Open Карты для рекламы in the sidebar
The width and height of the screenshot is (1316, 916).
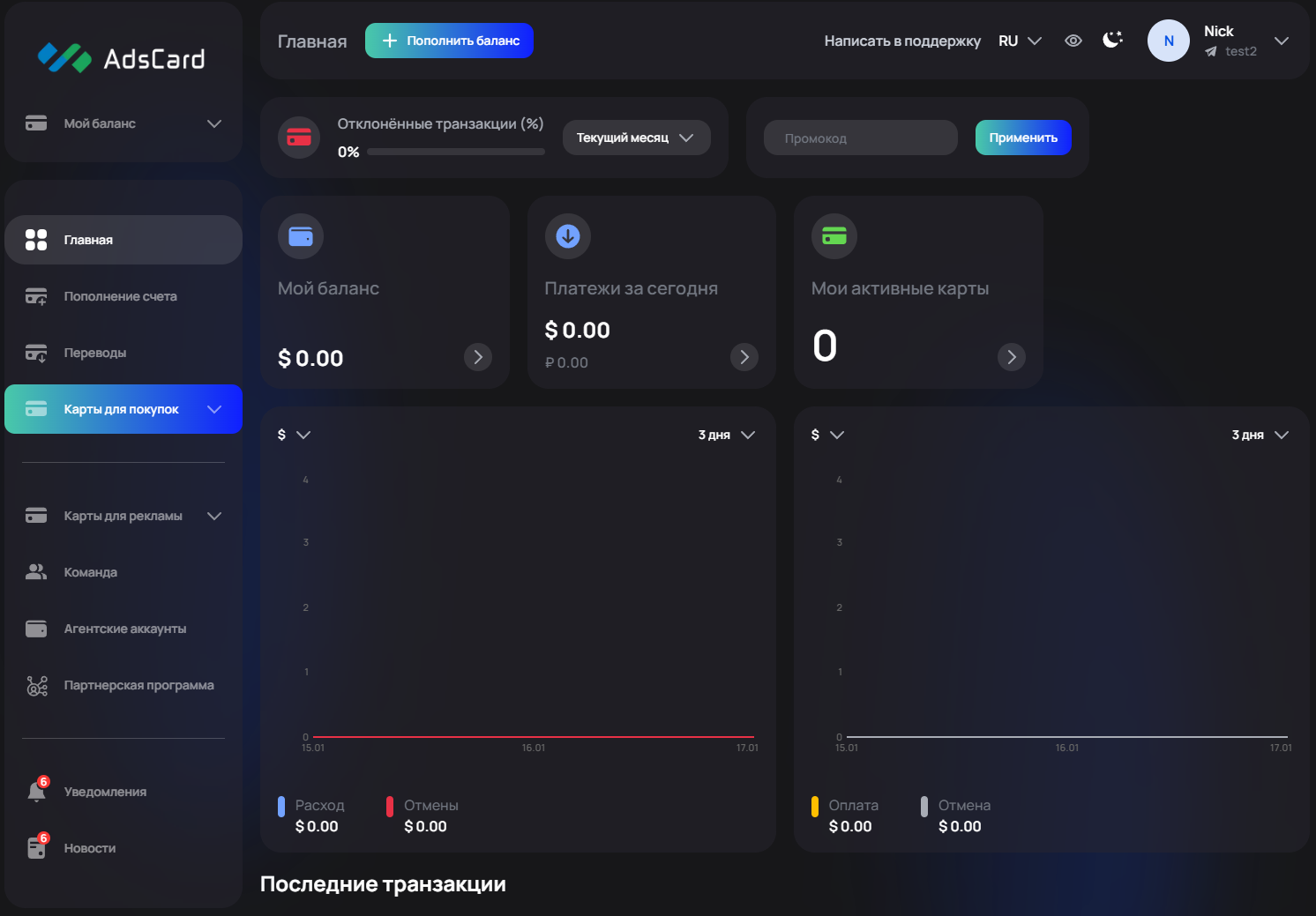(123, 516)
